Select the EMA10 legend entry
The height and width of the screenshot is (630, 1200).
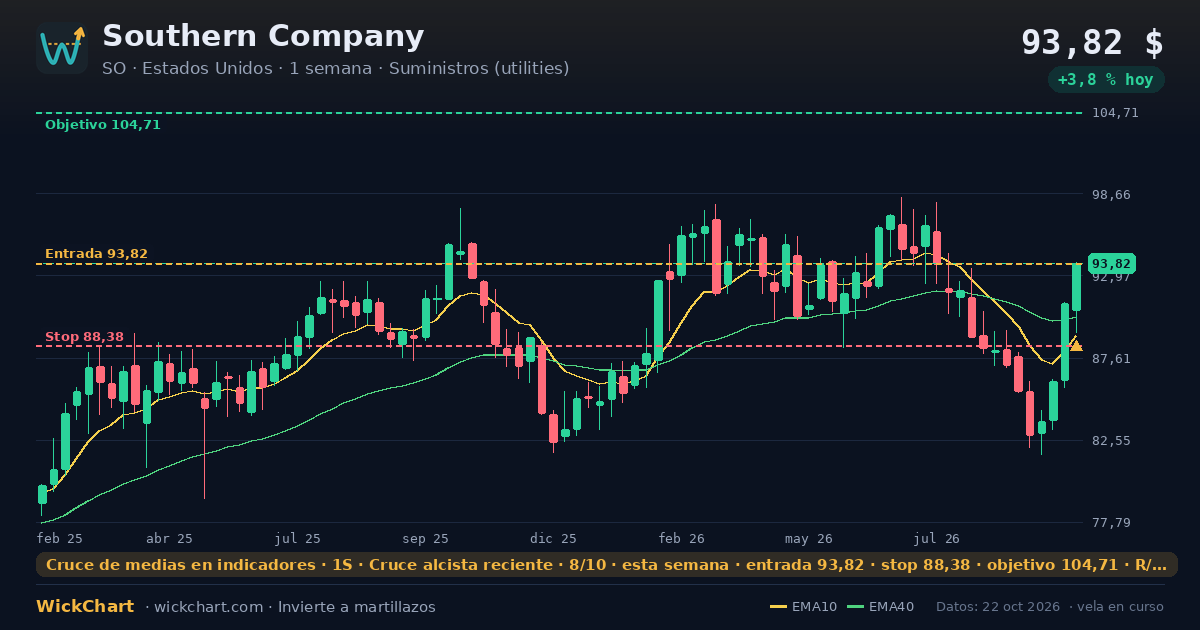pyautogui.click(x=804, y=607)
